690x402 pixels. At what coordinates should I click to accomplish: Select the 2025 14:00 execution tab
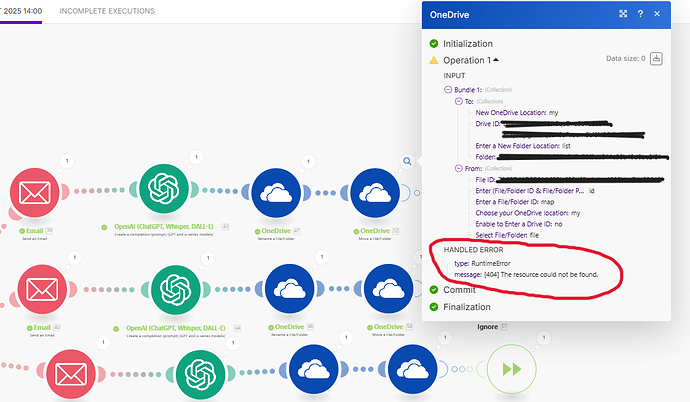point(21,11)
